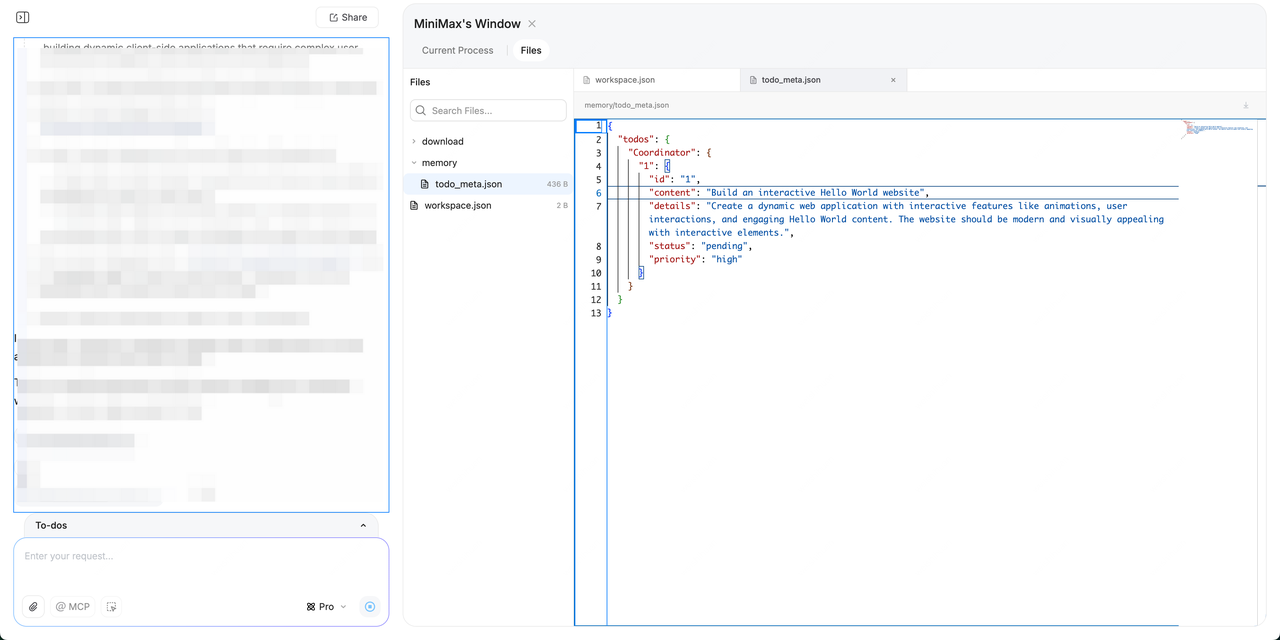Select the Files tab
This screenshot has height=640, width=1280.
[531, 50]
